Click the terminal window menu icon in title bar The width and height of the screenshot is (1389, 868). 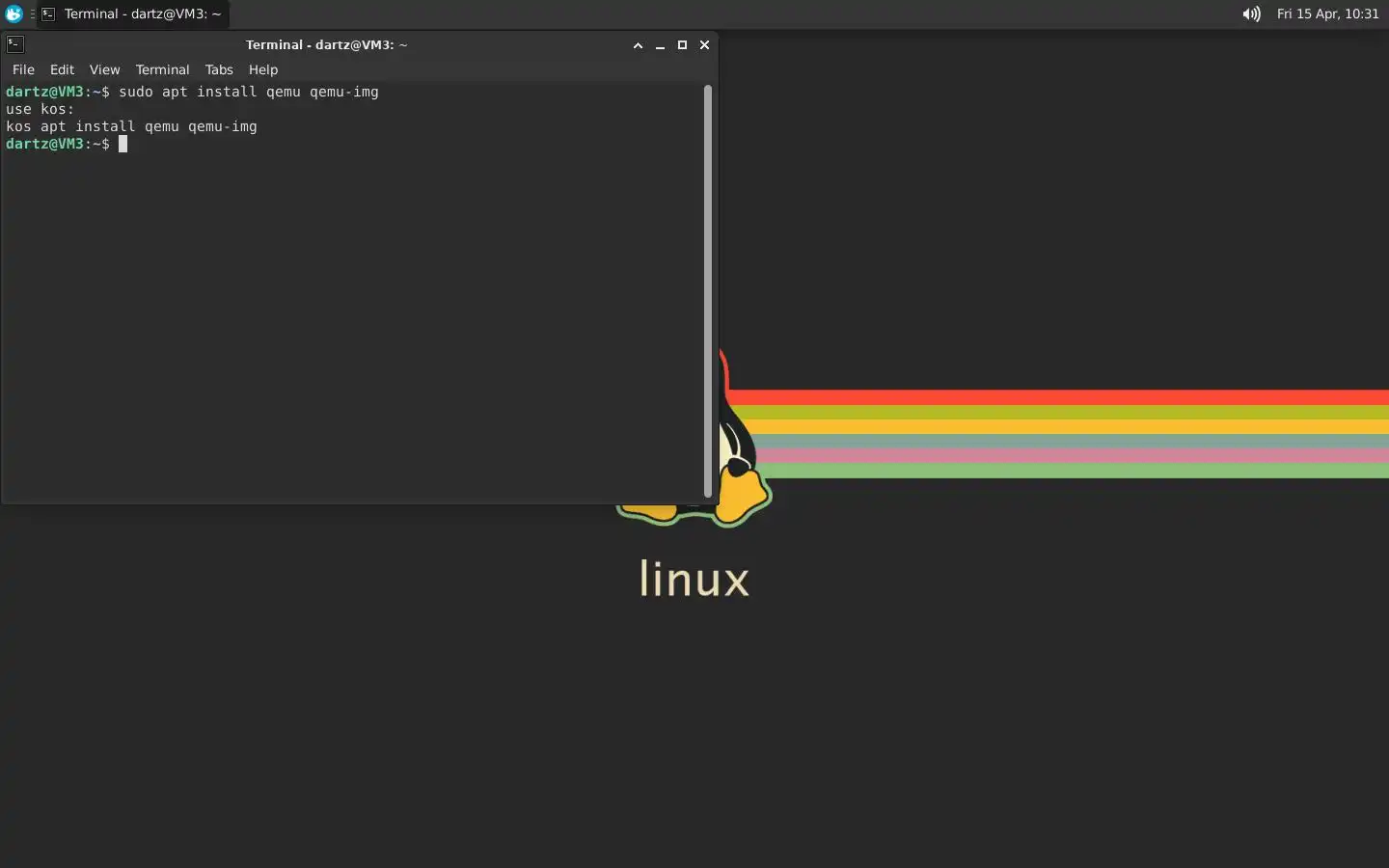coord(15,44)
